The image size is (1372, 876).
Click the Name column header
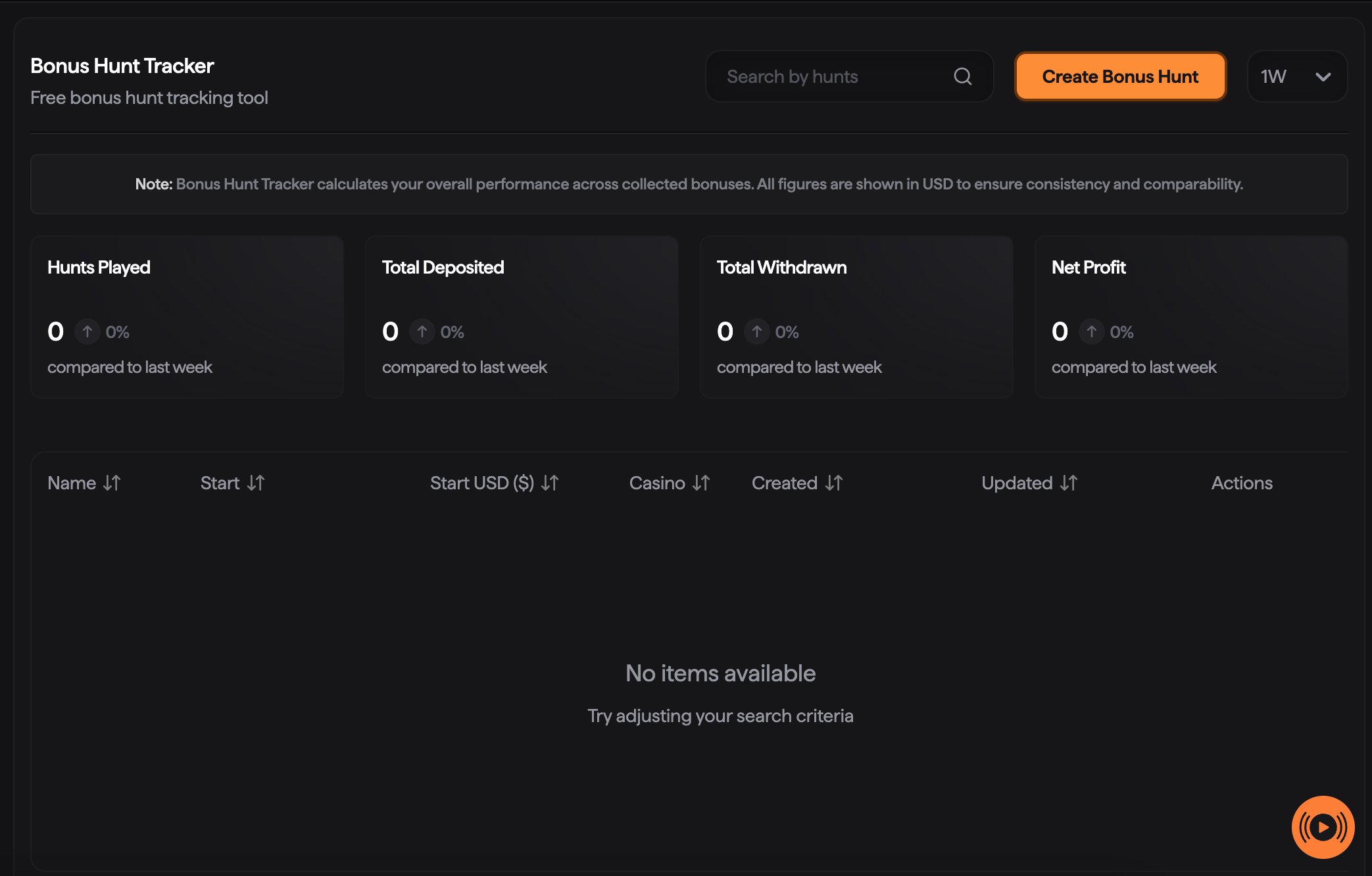click(72, 483)
